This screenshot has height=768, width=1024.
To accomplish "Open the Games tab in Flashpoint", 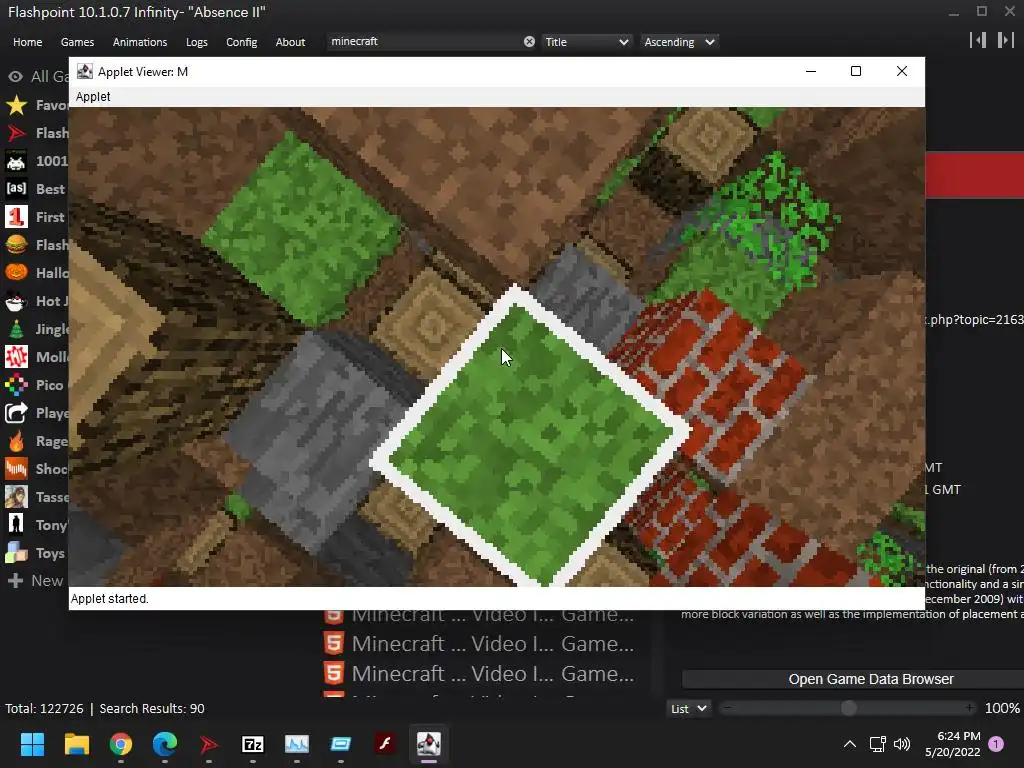I will tap(77, 42).
